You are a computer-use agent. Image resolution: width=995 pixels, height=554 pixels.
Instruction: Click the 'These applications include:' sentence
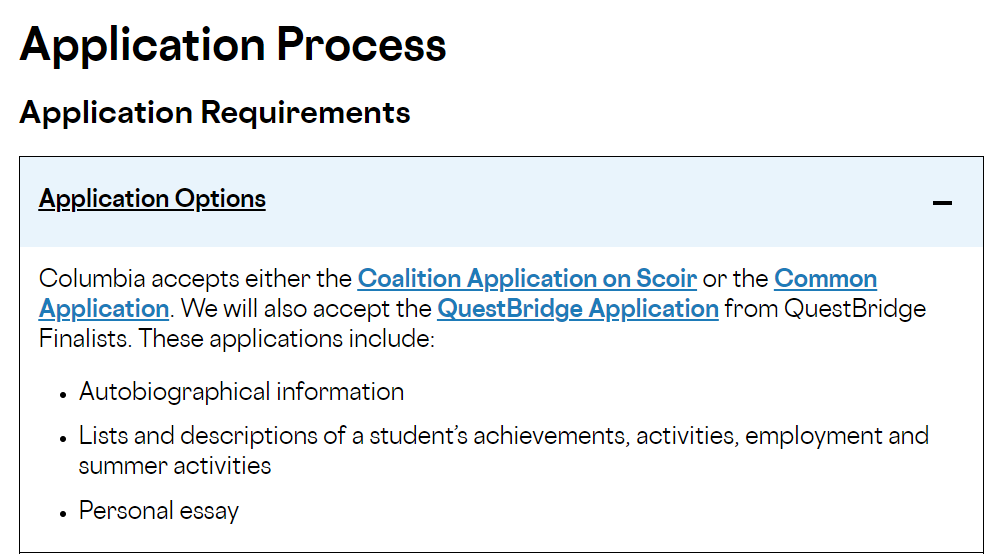(287, 338)
